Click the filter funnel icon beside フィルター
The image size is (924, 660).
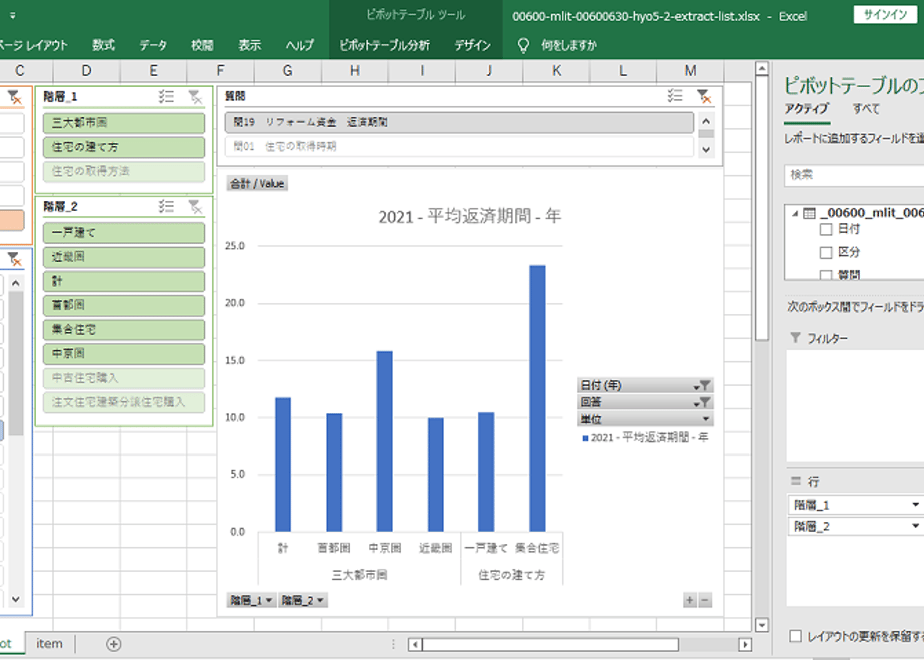point(796,338)
